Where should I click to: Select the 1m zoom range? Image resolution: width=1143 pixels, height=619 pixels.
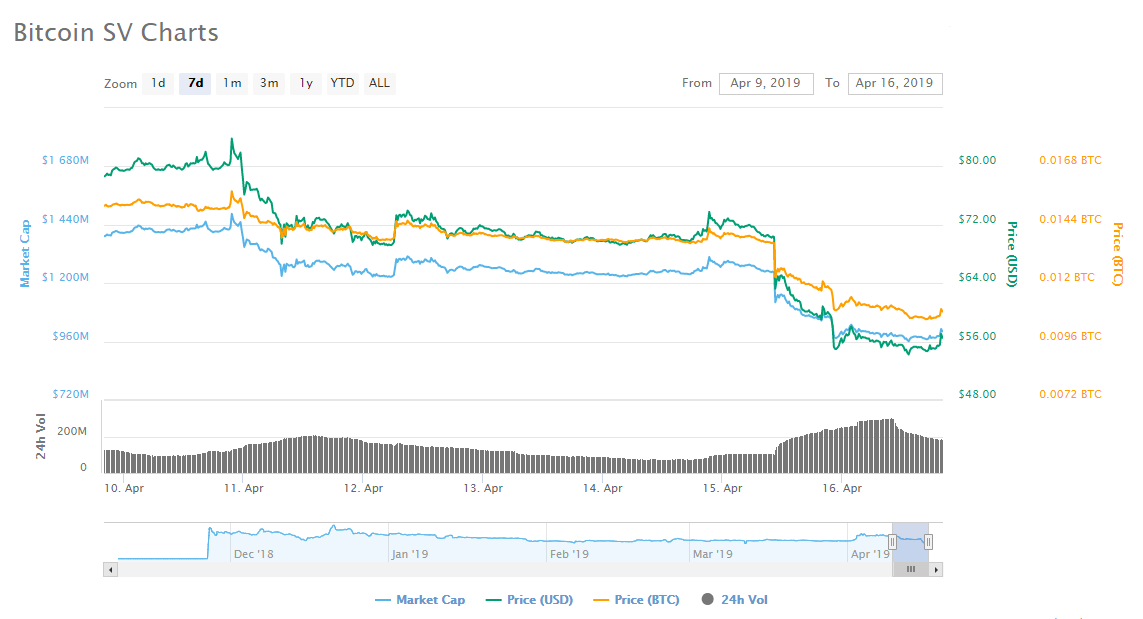tap(231, 83)
